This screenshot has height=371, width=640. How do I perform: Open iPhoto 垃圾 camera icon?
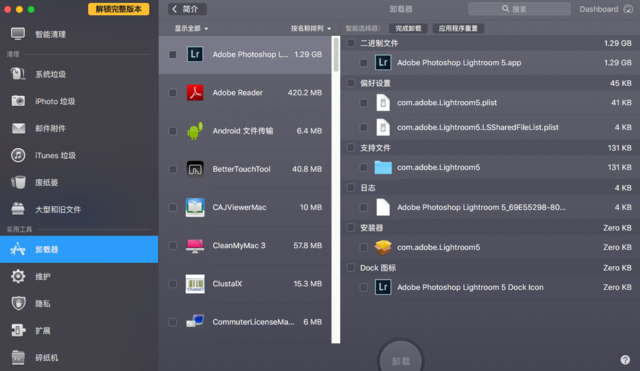click(18, 101)
